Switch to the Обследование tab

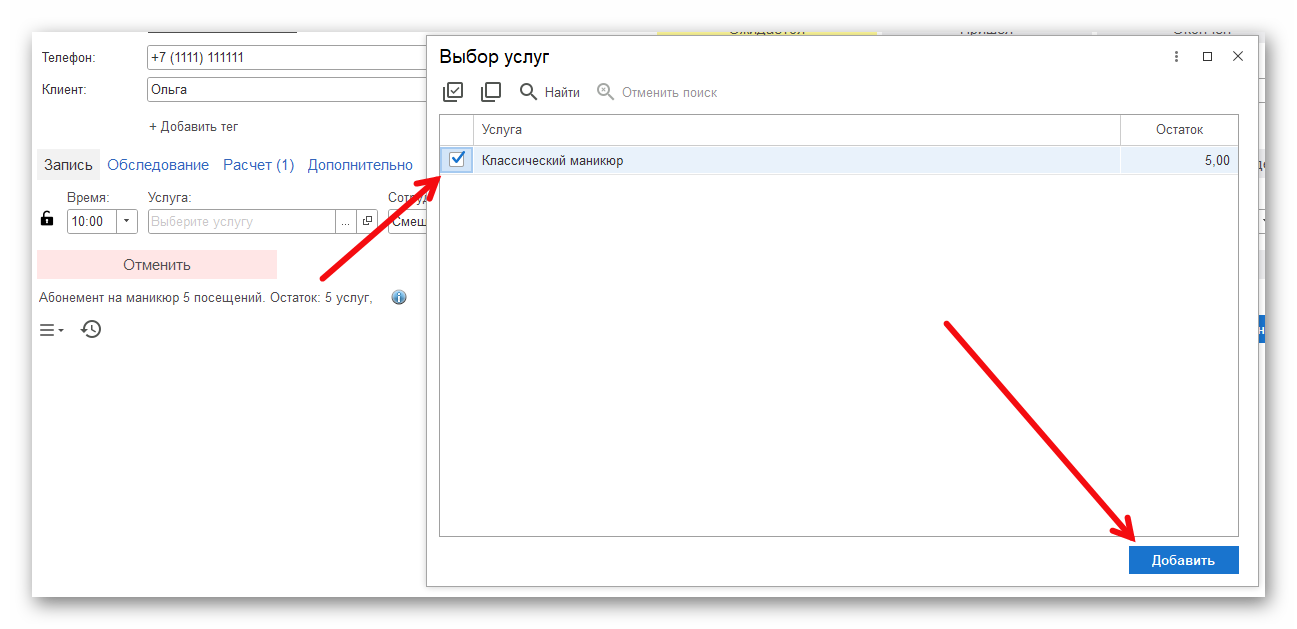pos(158,165)
